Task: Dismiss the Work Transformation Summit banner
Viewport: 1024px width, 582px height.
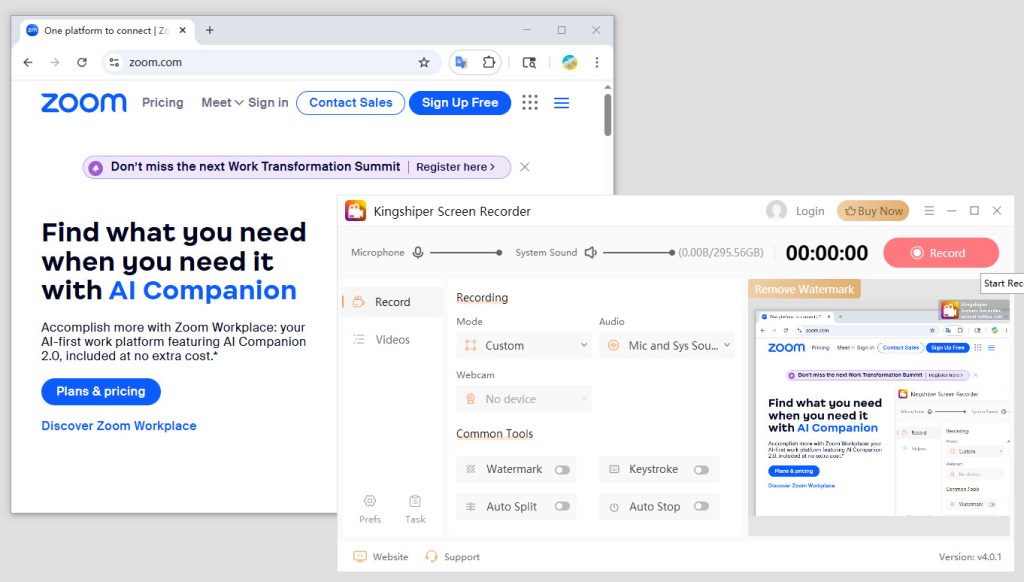Action: point(524,167)
